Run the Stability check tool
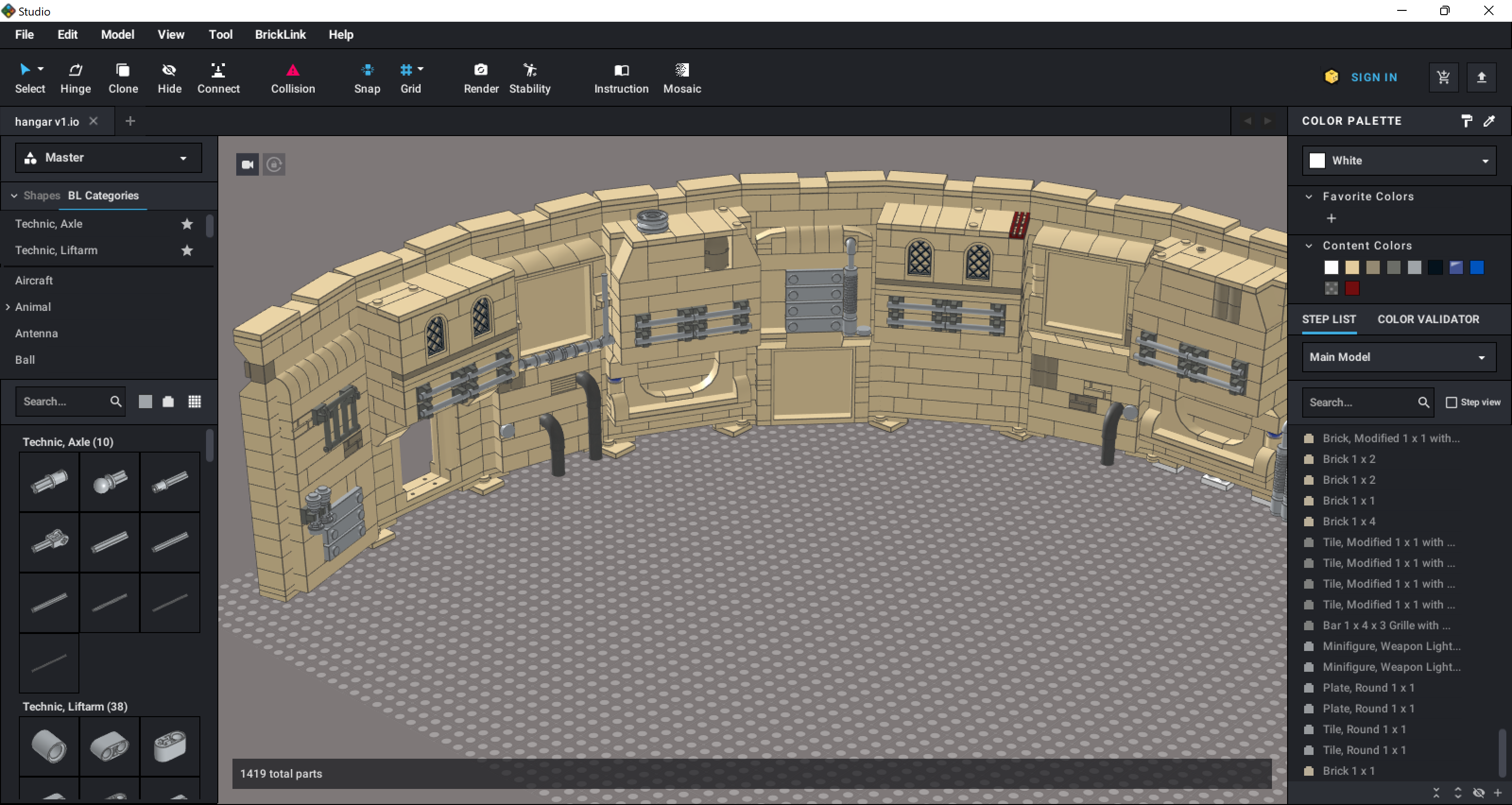The image size is (1512, 805). tap(529, 77)
